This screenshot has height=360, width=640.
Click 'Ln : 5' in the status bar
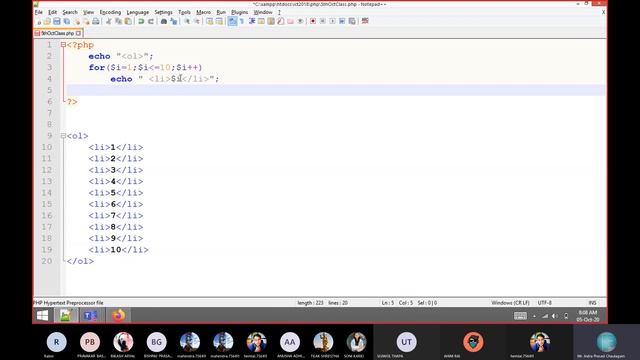click(388, 303)
